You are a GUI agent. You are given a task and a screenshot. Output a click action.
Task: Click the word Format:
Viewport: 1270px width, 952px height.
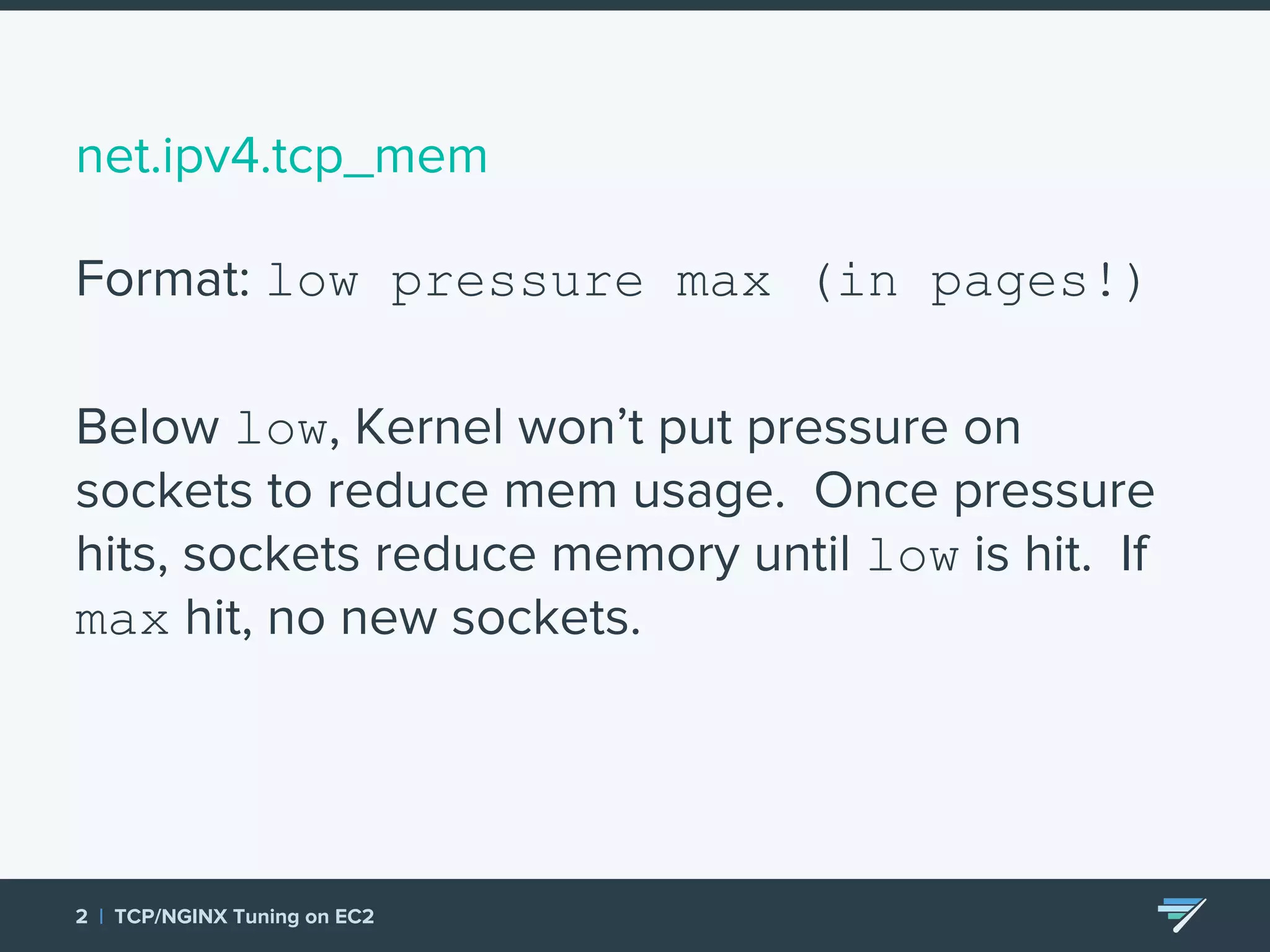[x=163, y=280]
